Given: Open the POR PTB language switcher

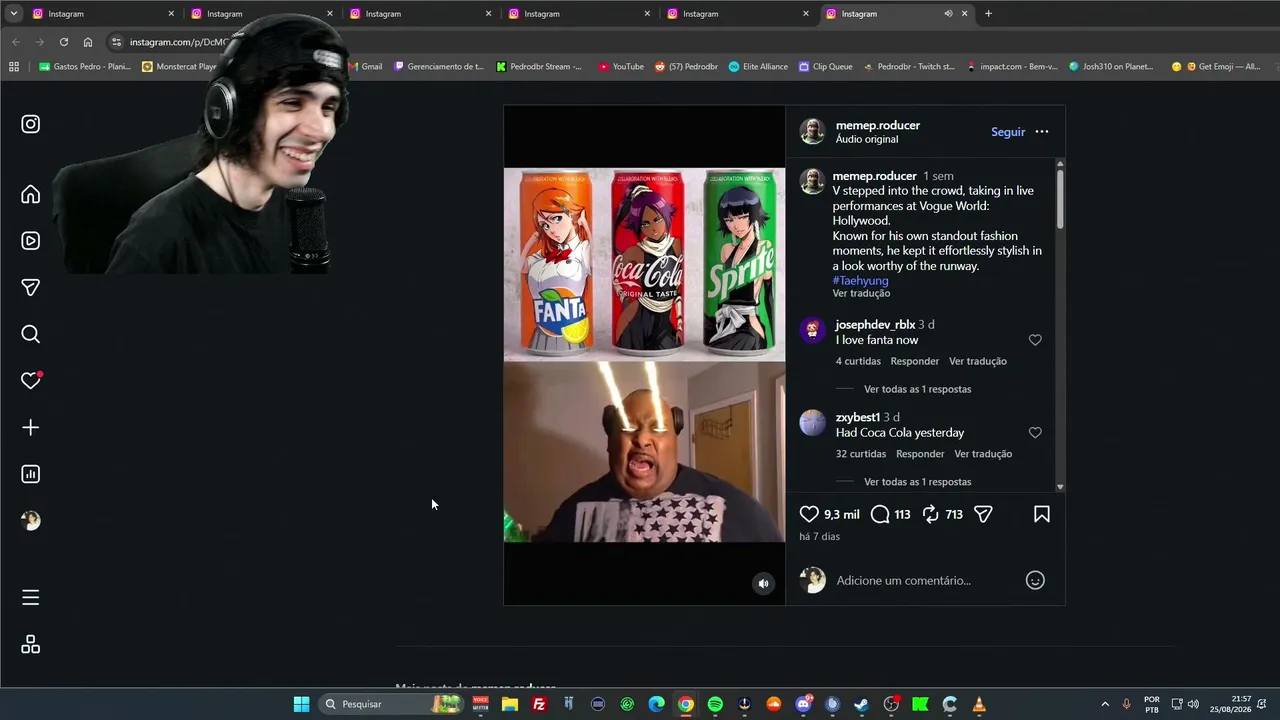Looking at the screenshot, I should (x=1152, y=704).
